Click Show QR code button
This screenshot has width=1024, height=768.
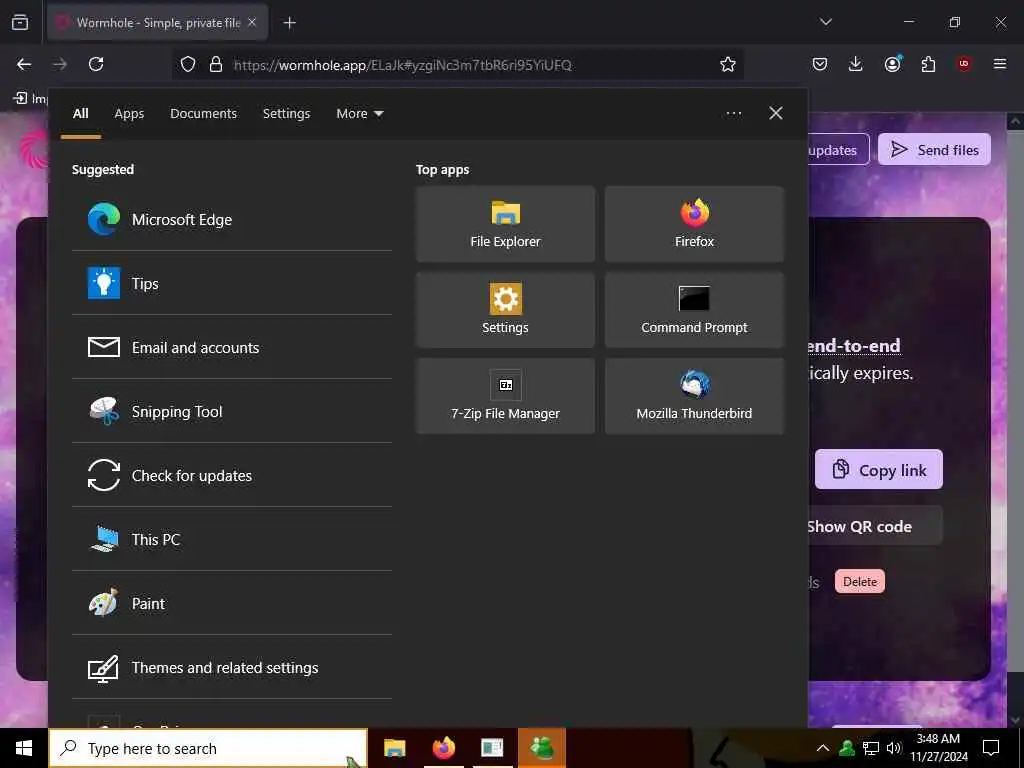pyautogui.click(x=875, y=526)
